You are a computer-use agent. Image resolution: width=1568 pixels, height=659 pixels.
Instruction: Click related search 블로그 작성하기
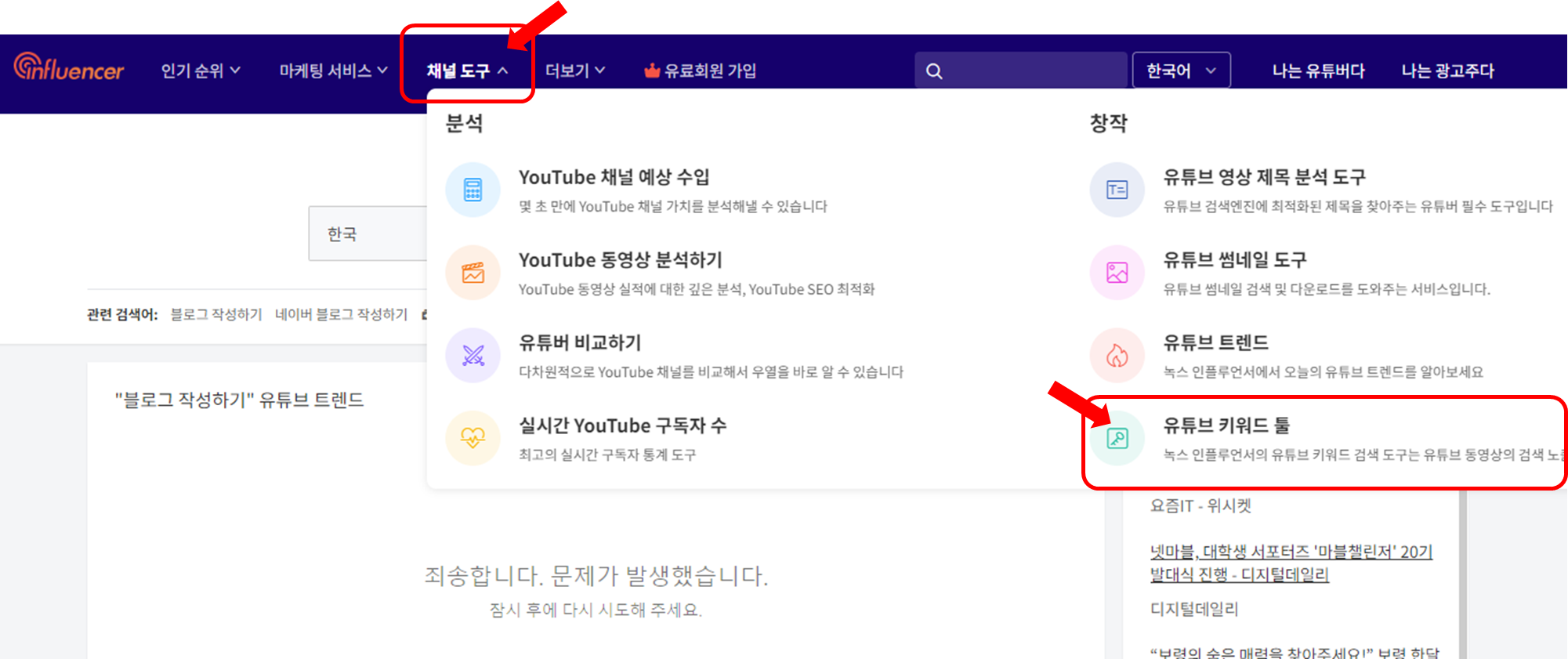click(x=216, y=314)
